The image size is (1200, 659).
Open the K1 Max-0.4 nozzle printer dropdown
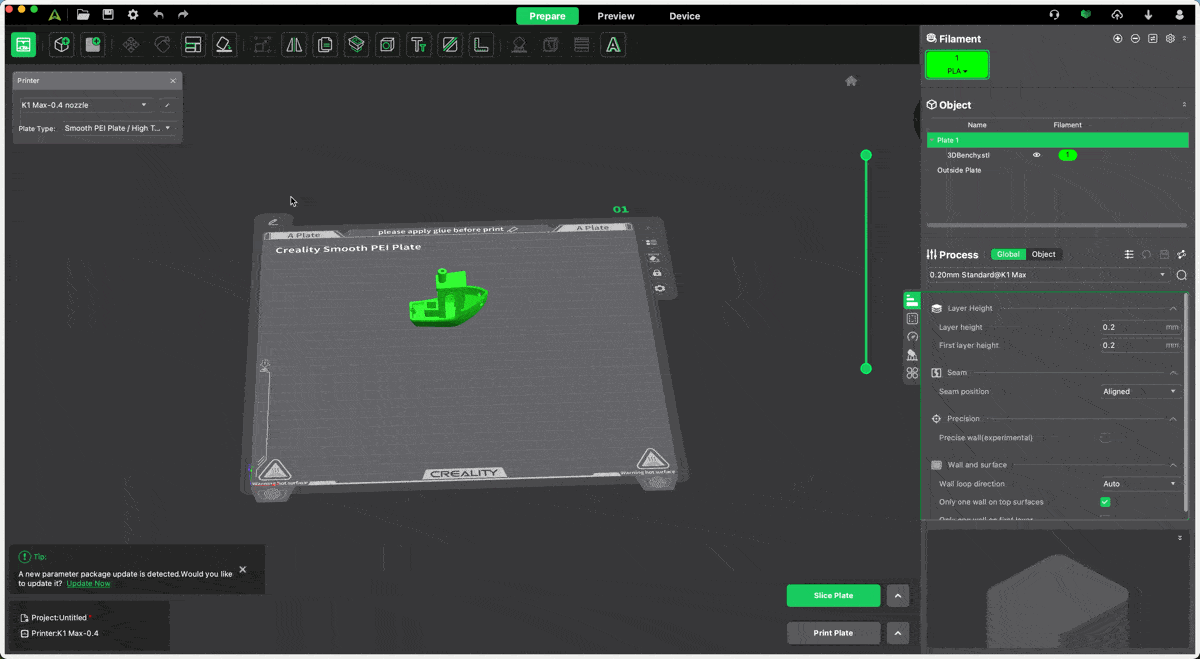(85, 105)
